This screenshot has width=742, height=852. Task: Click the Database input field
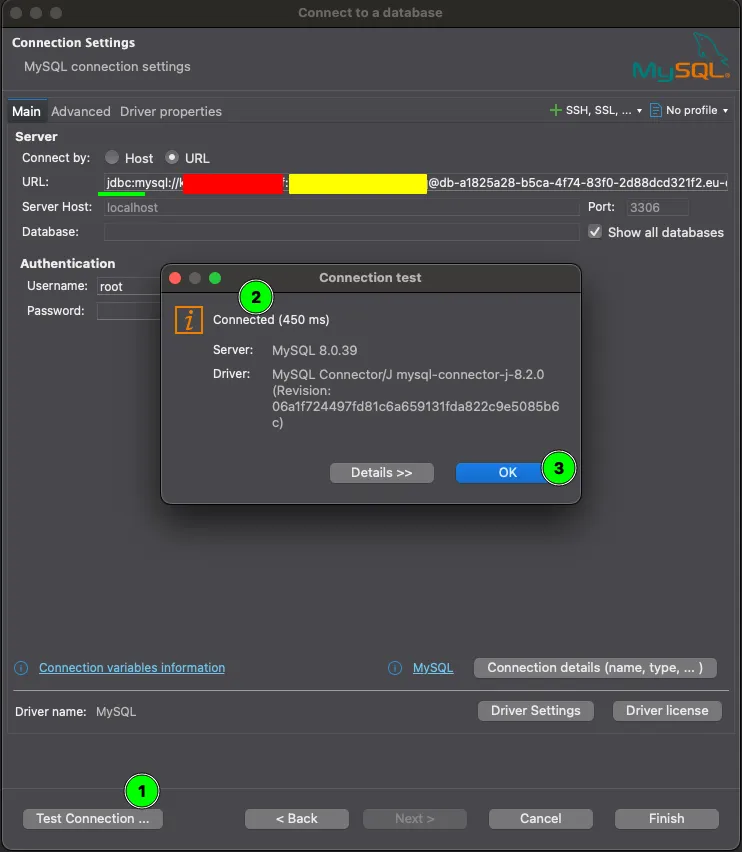tap(342, 232)
